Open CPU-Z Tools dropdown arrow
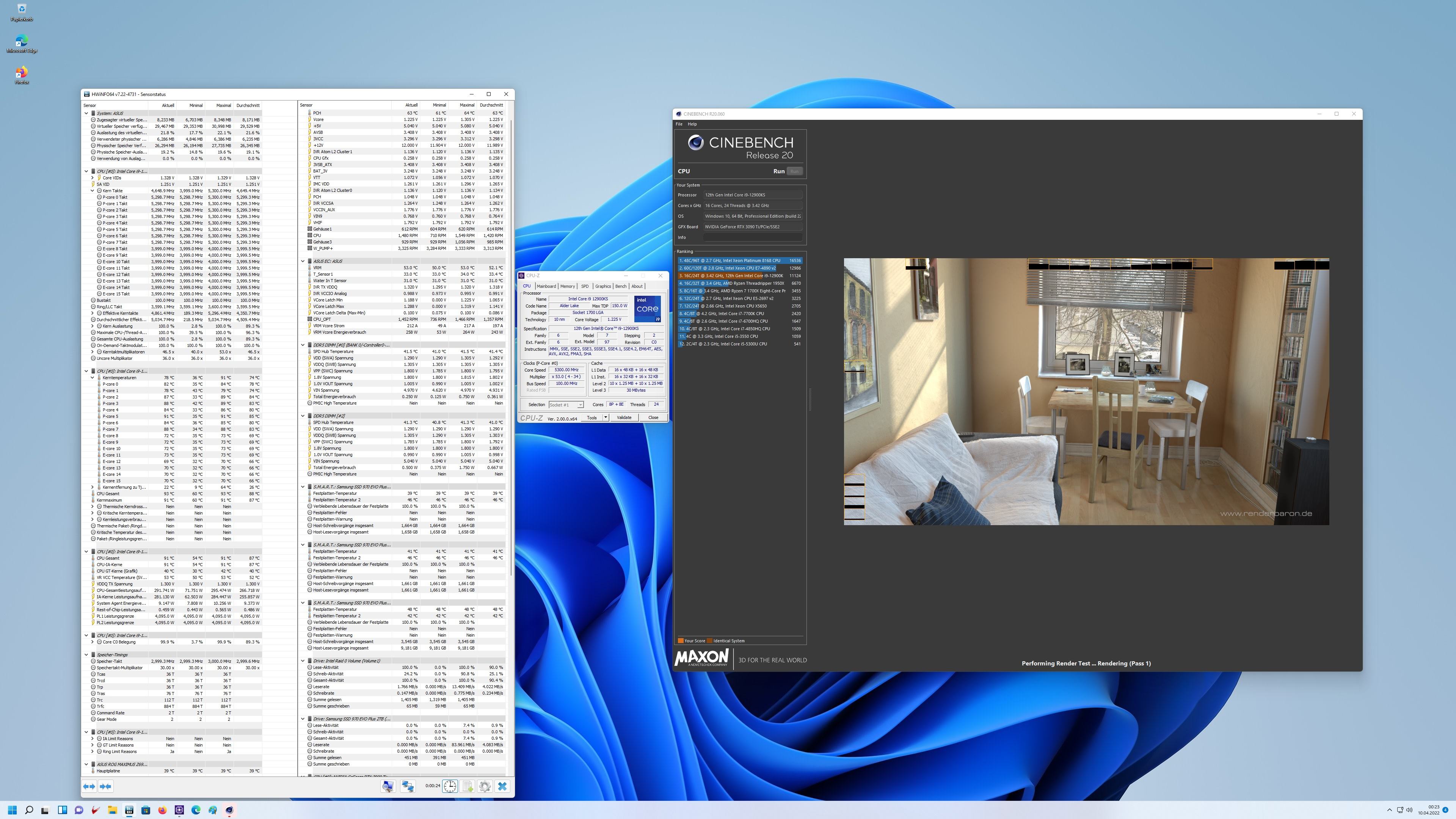 pyautogui.click(x=606, y=418)
